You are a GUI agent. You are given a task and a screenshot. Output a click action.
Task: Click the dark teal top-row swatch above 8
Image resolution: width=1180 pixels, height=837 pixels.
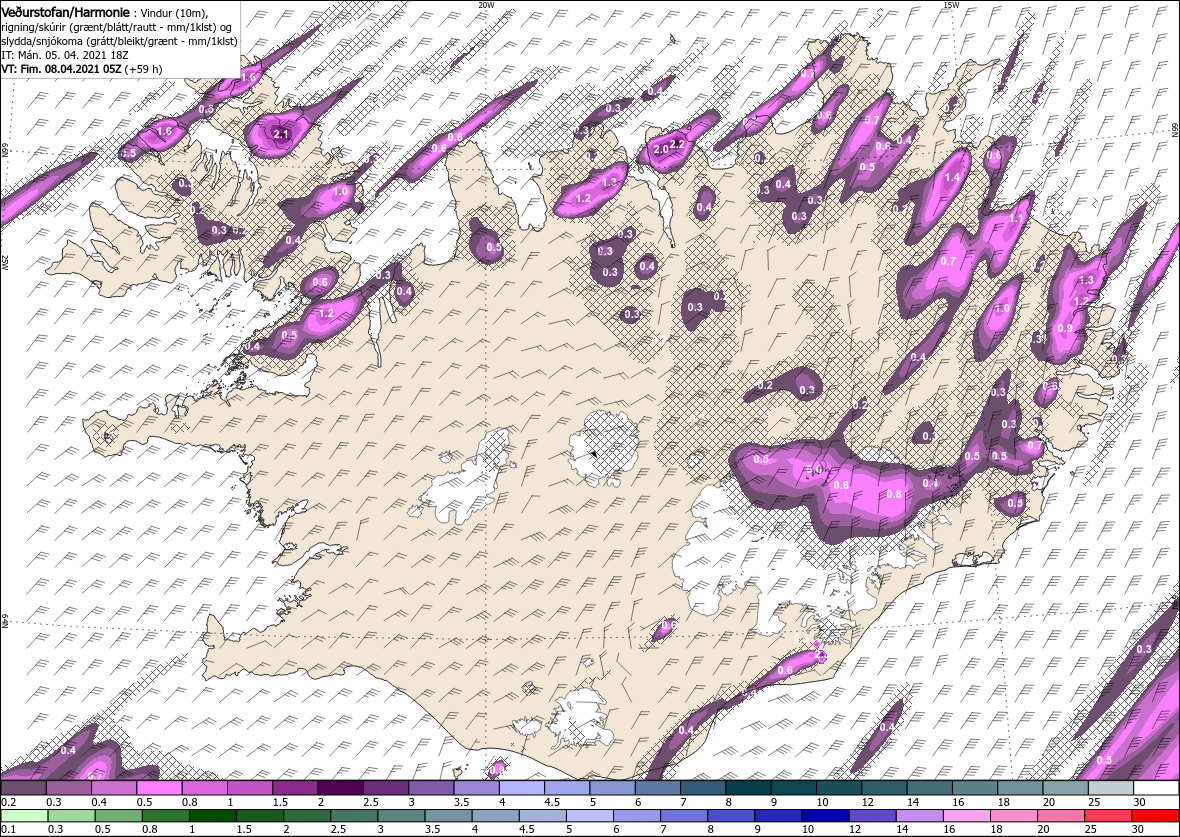[x=749, y=787]
